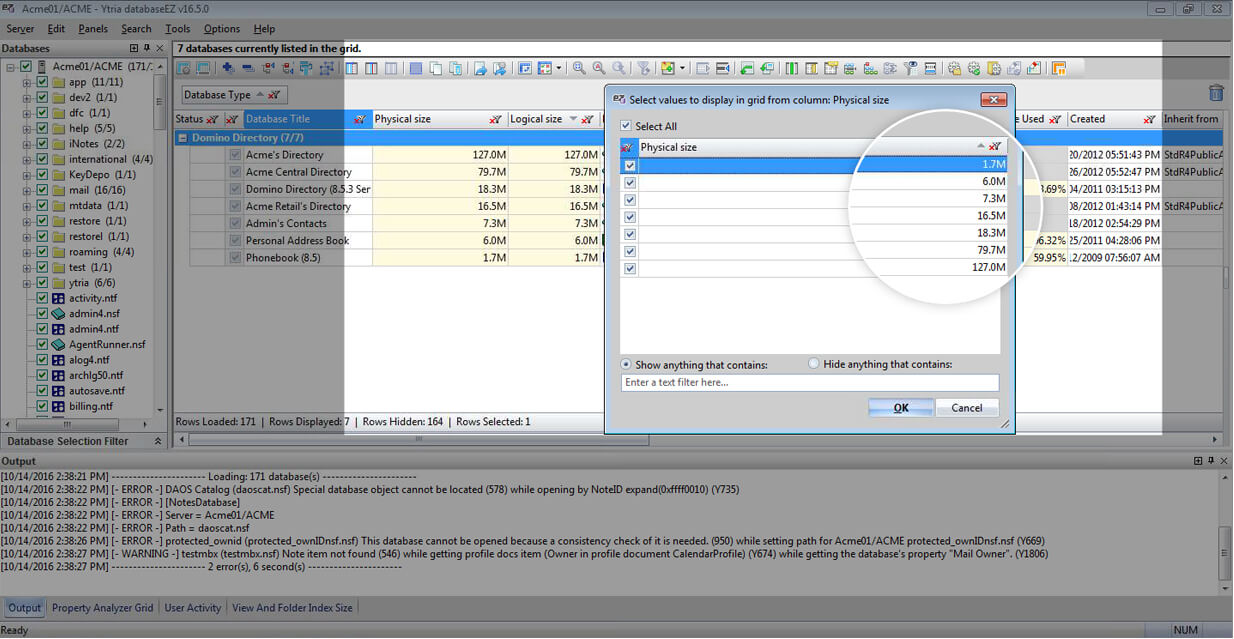
Task: Click OK in the filter dialog
Action: (x=901, y=408)
